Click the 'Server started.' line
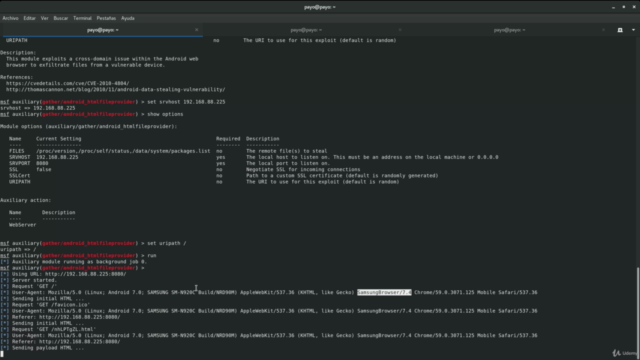640x360 pixels. coord(34,280)
